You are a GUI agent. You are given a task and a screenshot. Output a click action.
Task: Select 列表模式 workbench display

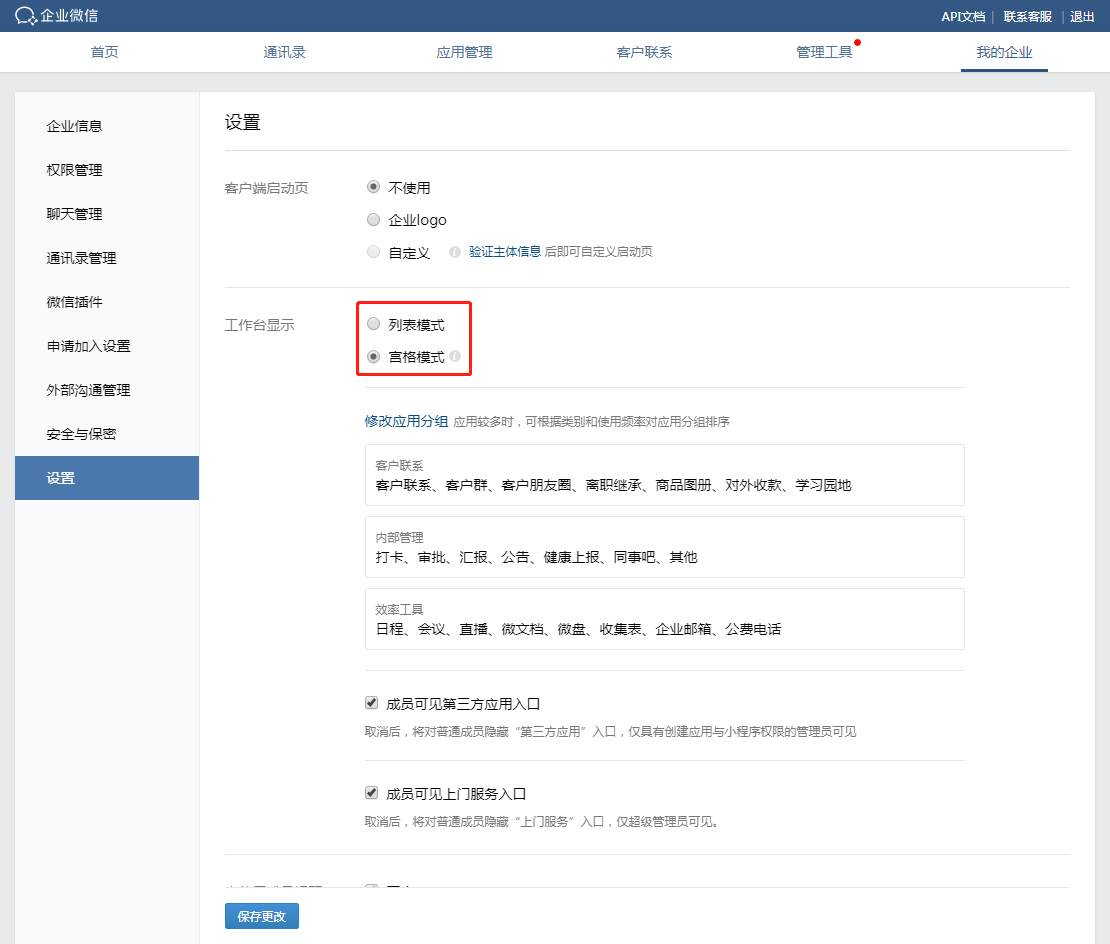[x=374, y=324]
